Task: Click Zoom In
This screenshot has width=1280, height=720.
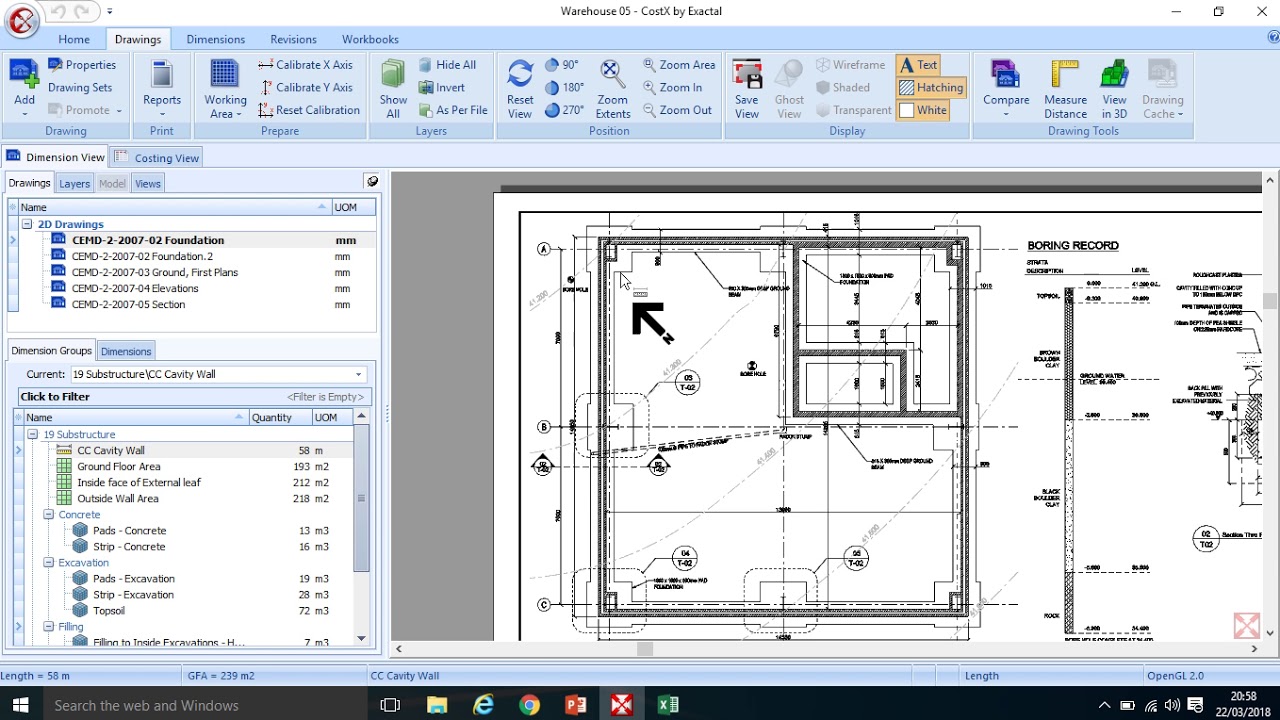Action: tap(672, 88)
